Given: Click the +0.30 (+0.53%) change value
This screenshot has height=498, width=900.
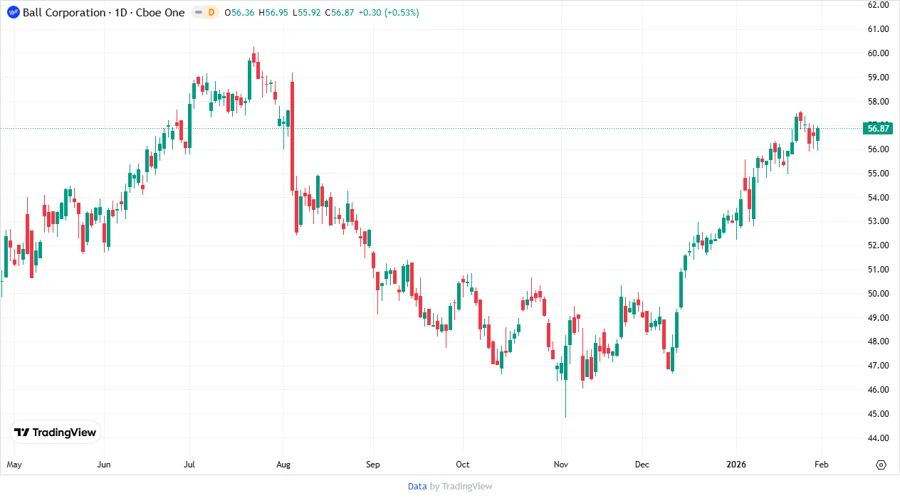Looking at the screenshot, I should pyautogui.click(x=389, y=12).
